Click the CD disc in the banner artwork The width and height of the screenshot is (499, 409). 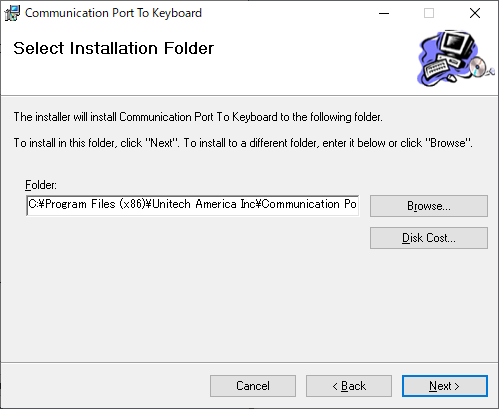click(478, 66)
